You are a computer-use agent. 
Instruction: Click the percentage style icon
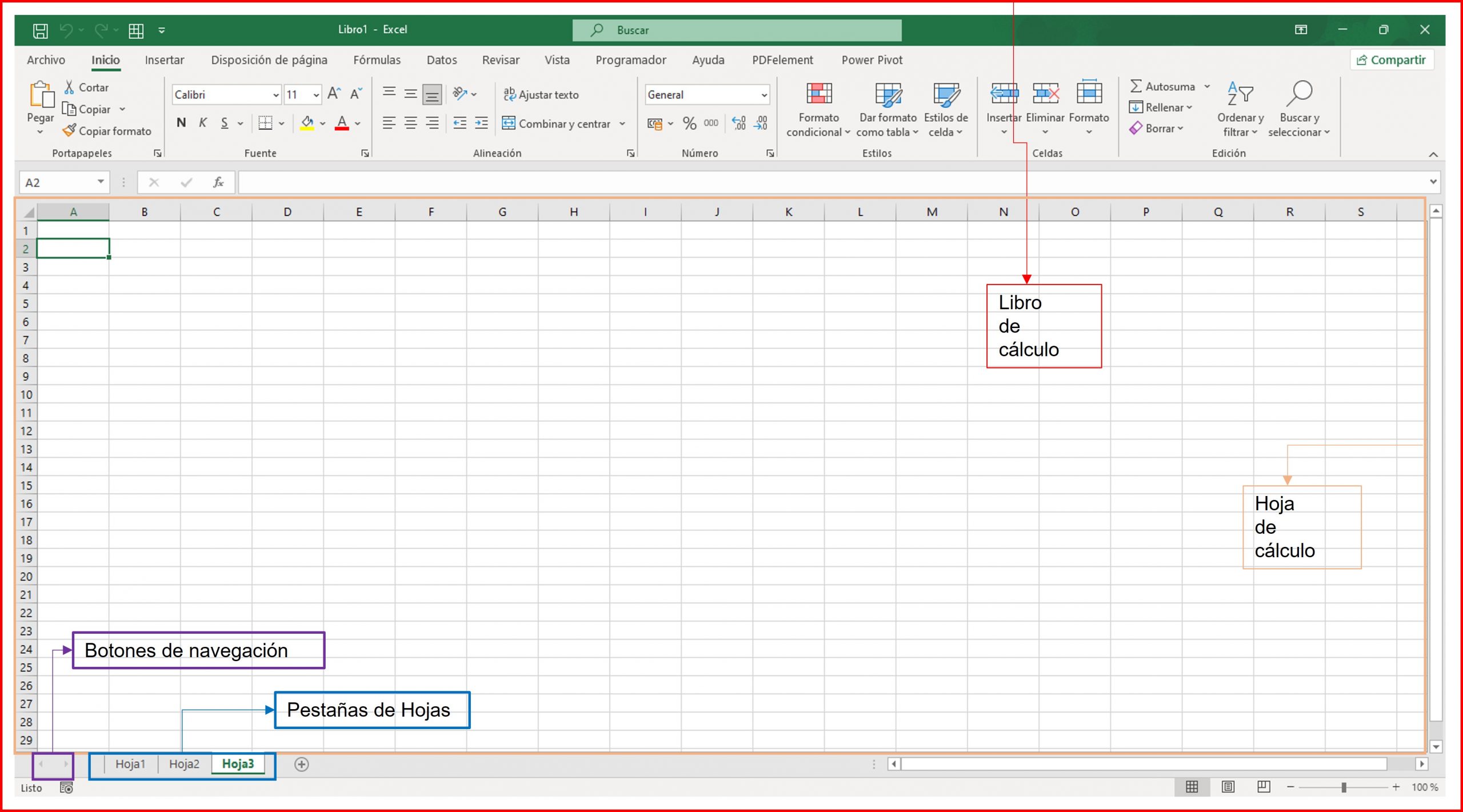point(689,122)
